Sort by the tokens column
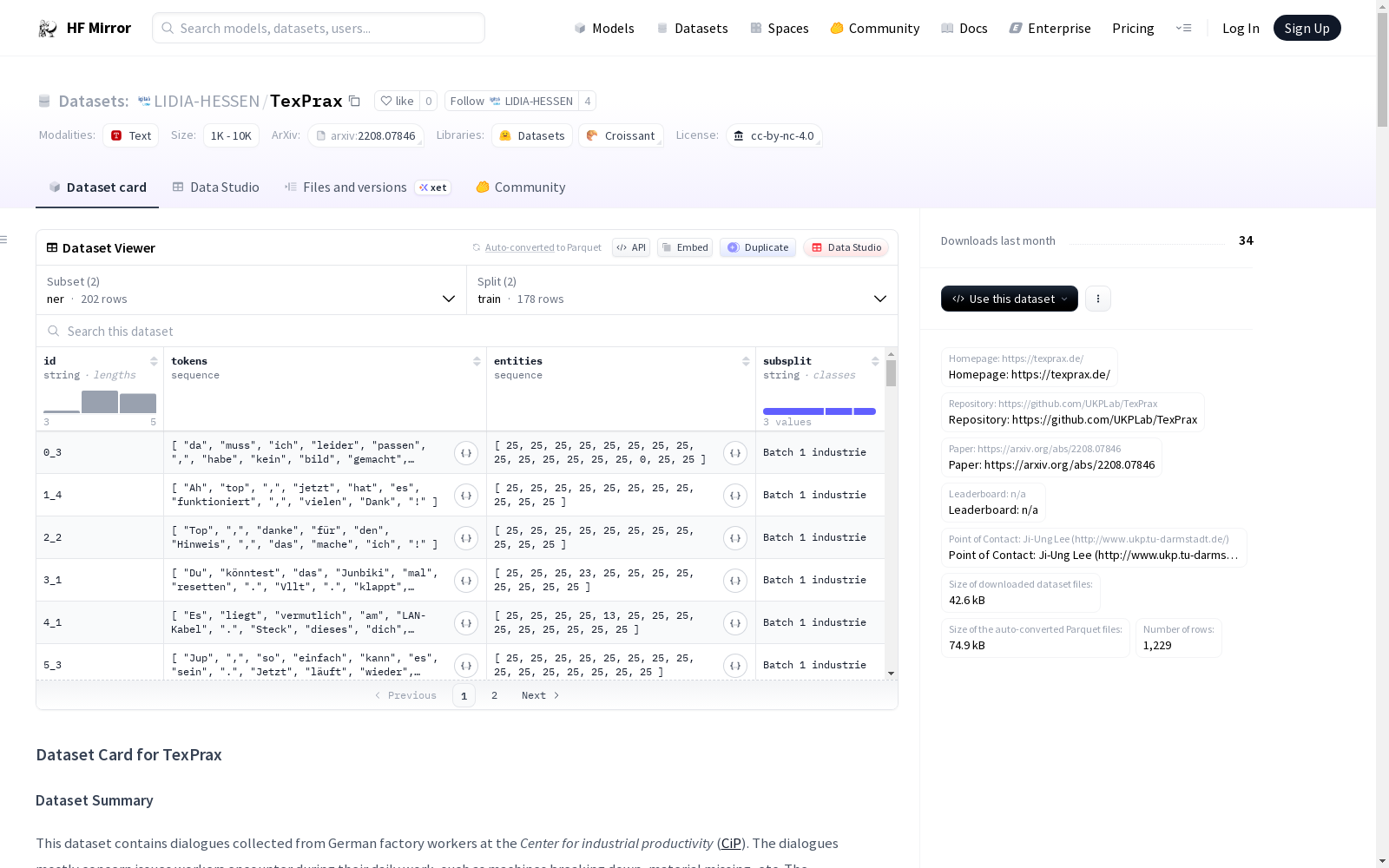 coord(477,361)
